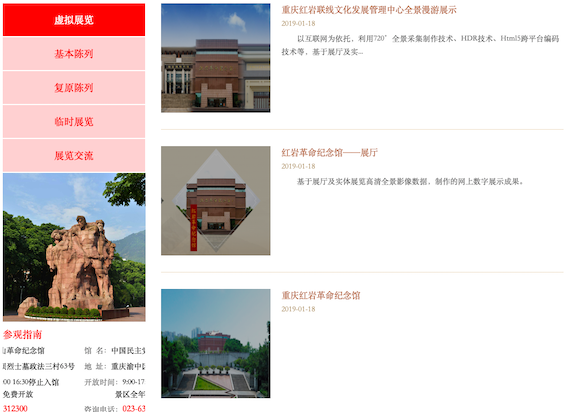Click the 720° panorama description text of the first article
Viewport: 580px width, 412px height.
click(x=420, y=45)
